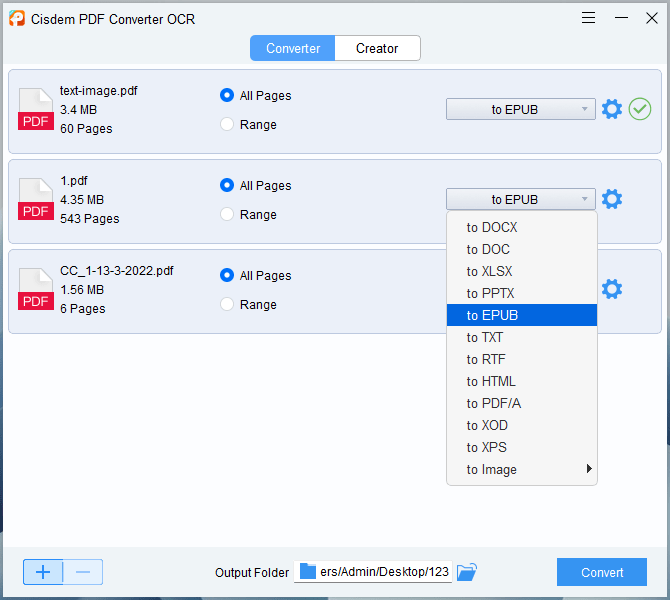
Task: Expand format dropdown for text-image.pdf
Action: click(x=520, y=110)
